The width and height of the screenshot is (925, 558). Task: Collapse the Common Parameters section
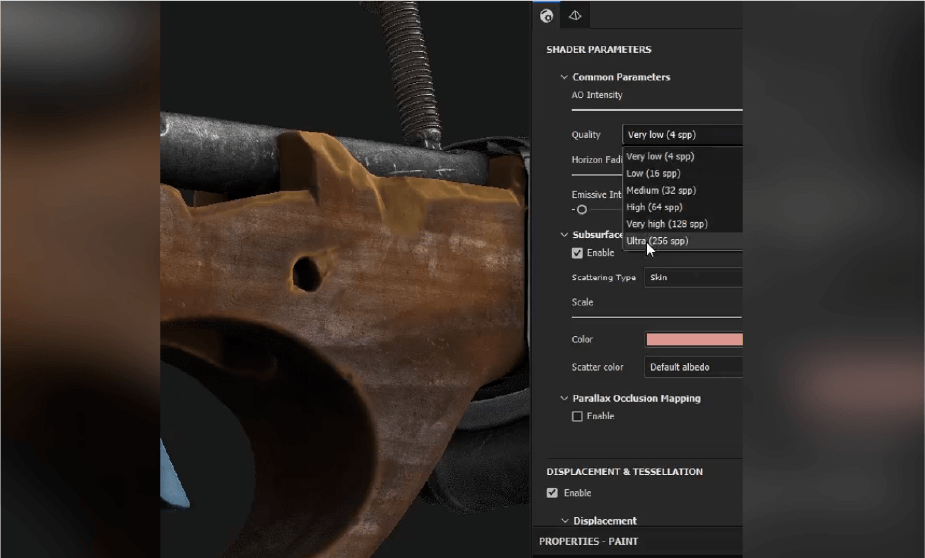click(564, 77)
